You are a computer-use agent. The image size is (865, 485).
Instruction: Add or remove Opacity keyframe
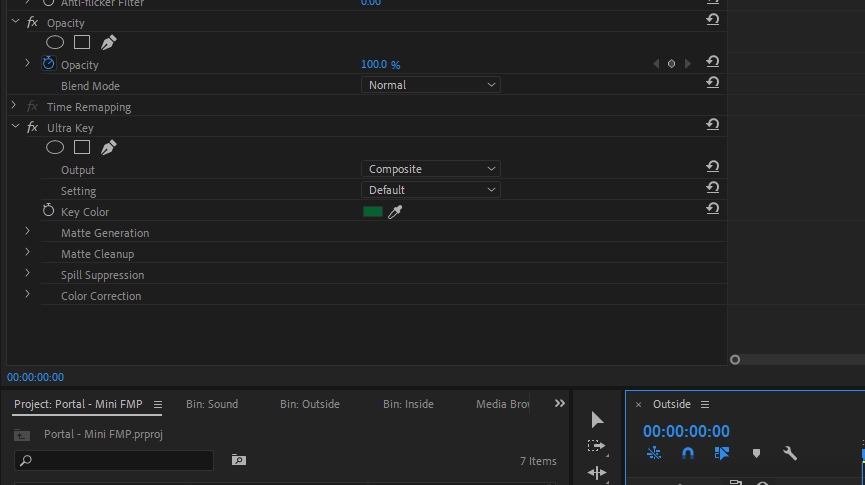click(671, 64)
